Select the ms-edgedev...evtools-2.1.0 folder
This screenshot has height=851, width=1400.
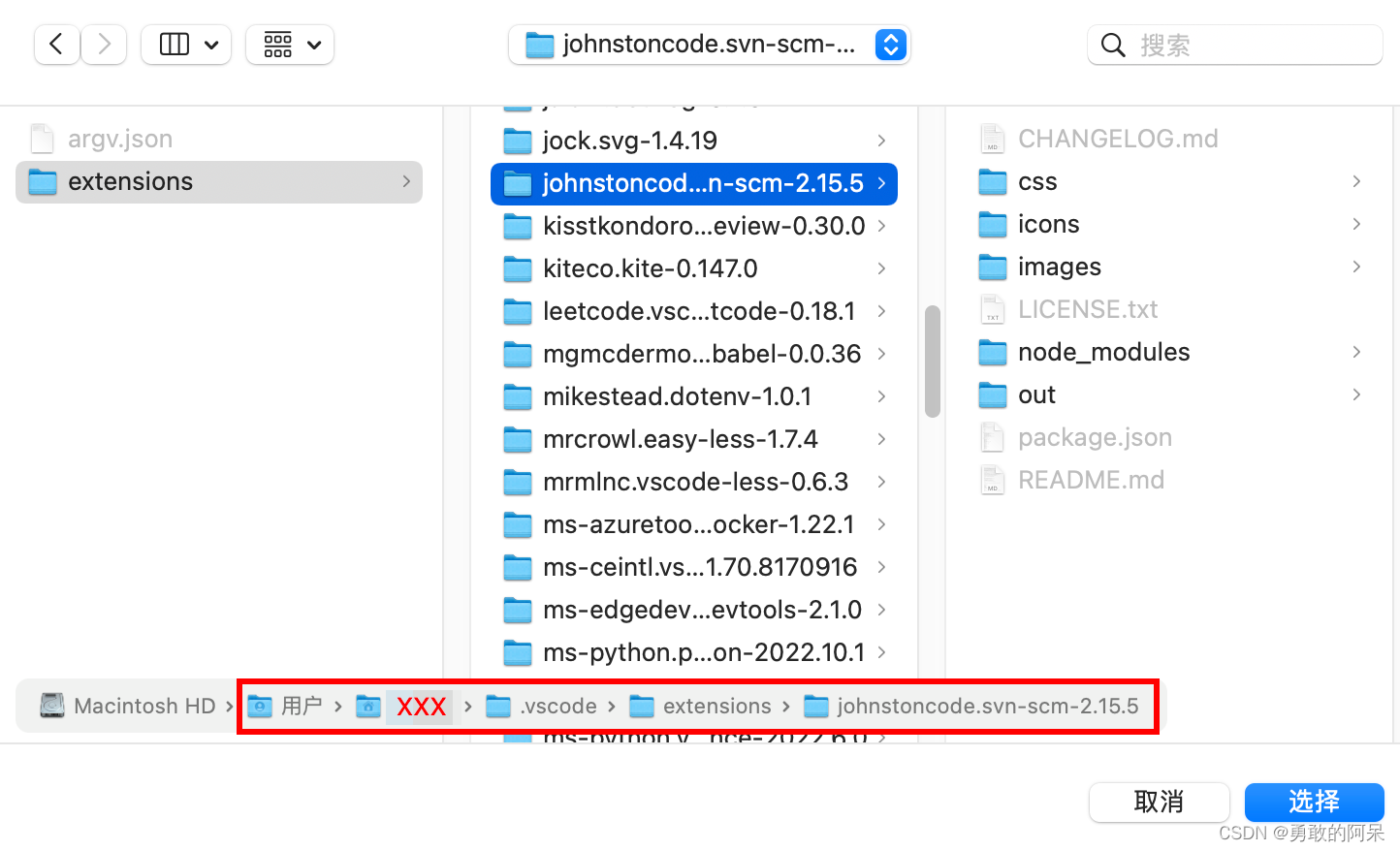(694, 610)
